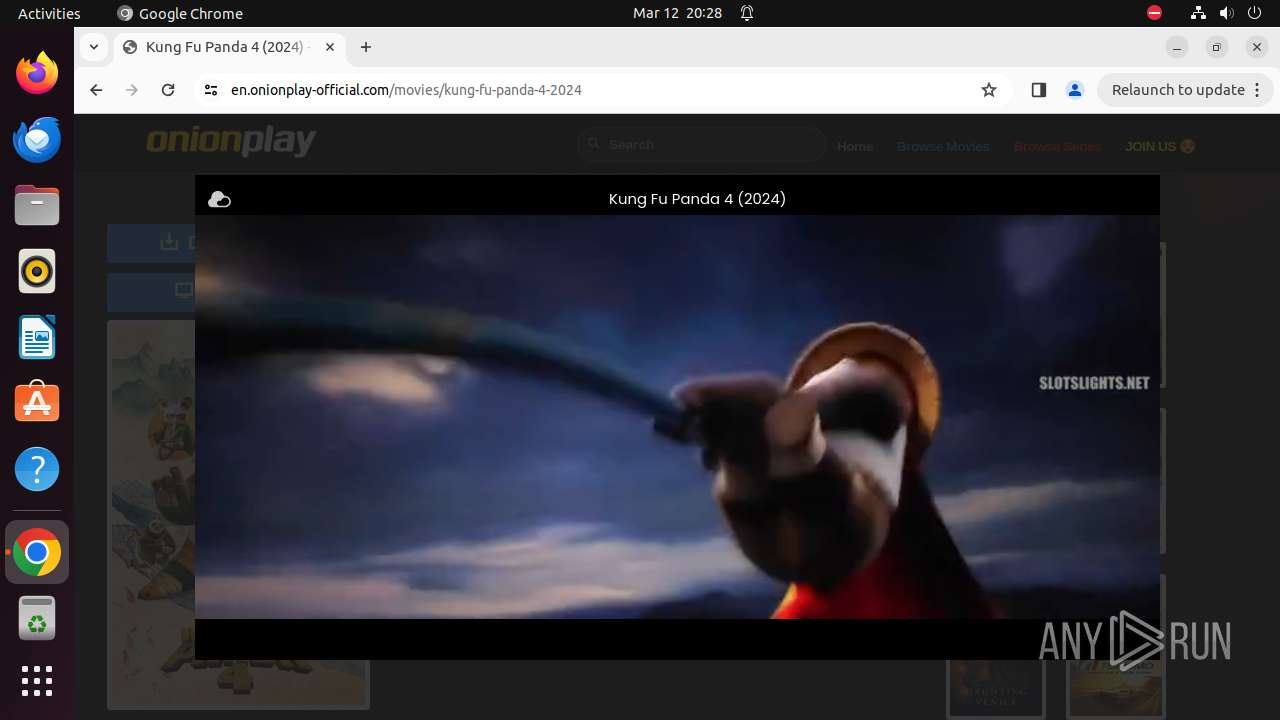Click the red do-not-disturb indicator icon

1154,13
